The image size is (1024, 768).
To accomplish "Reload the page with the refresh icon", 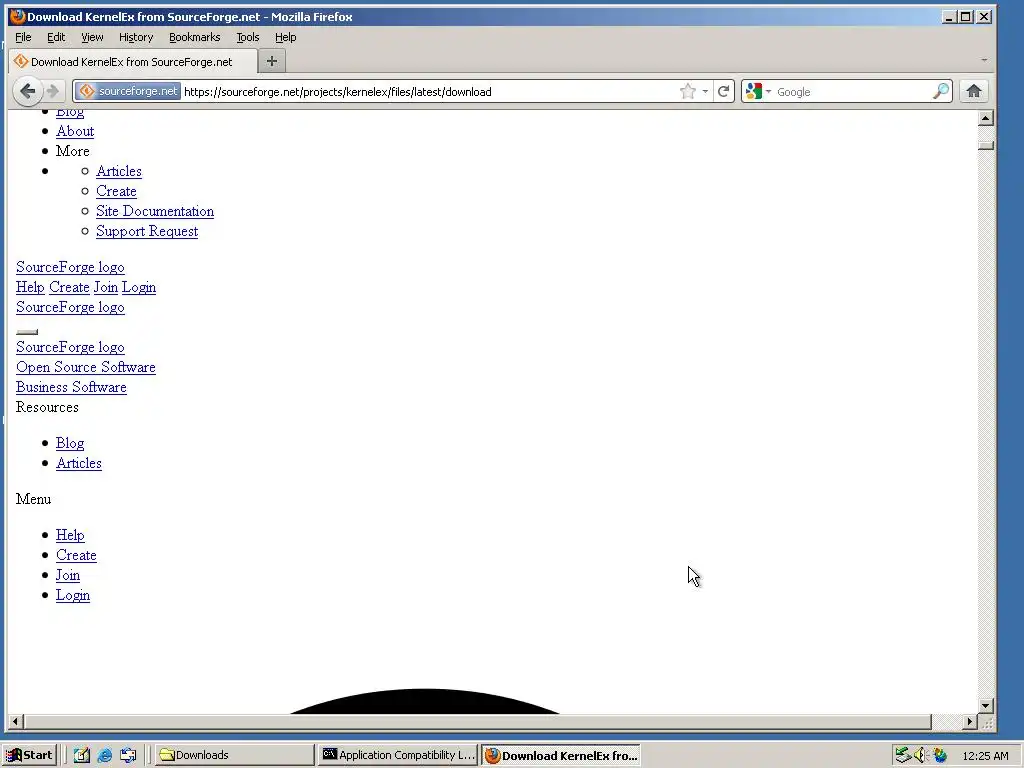I will 724,91.
